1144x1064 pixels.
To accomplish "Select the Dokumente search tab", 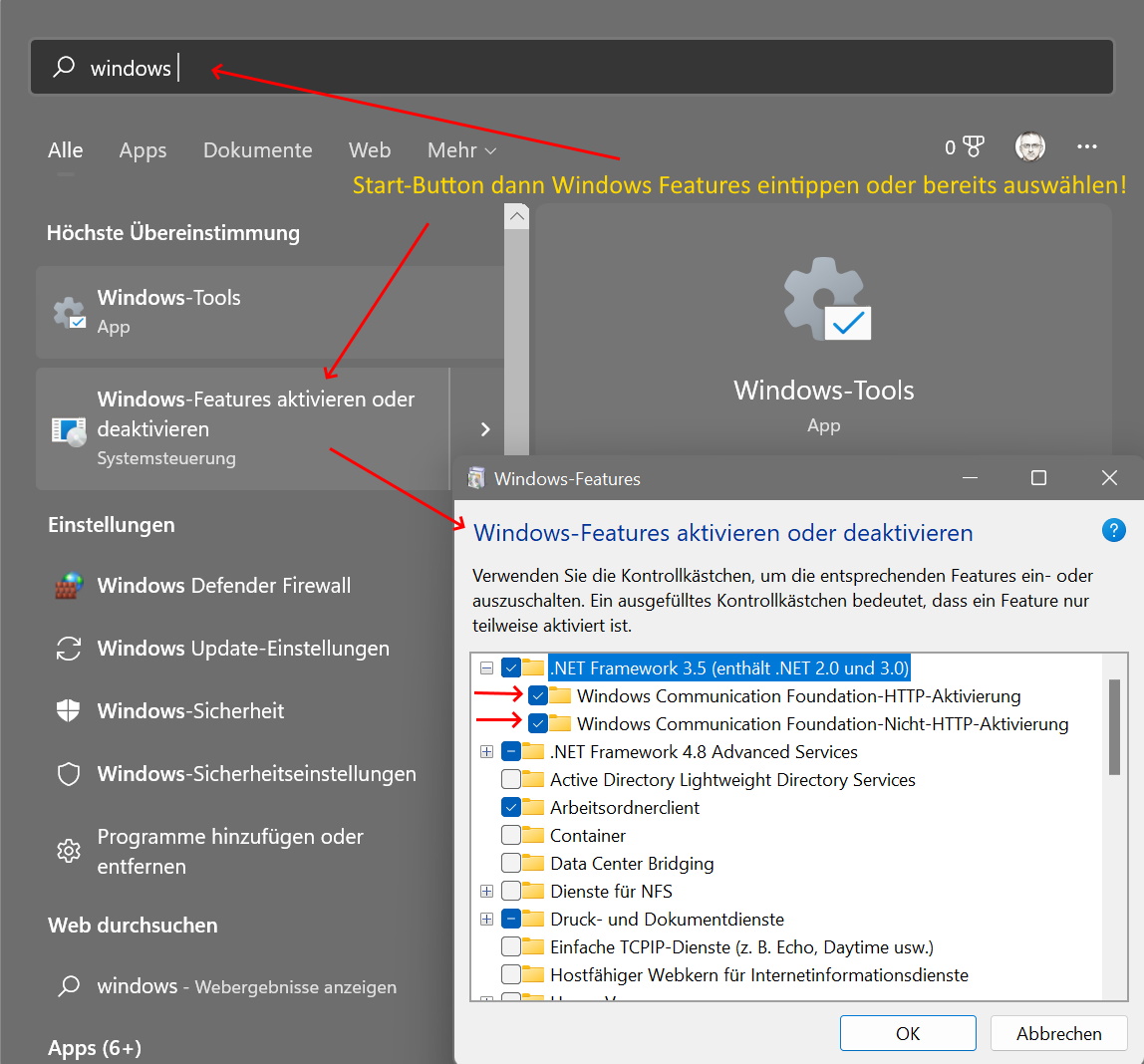I will (x=257, y=150).
